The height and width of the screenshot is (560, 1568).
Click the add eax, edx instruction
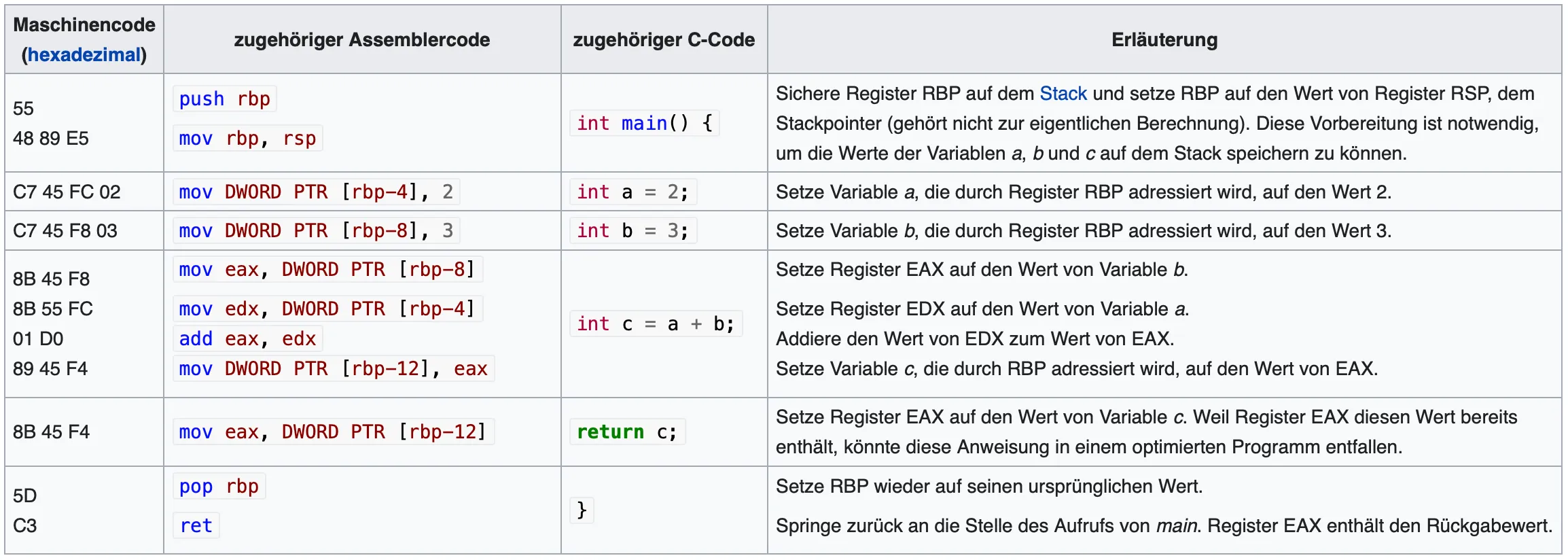tap(247, 339)
